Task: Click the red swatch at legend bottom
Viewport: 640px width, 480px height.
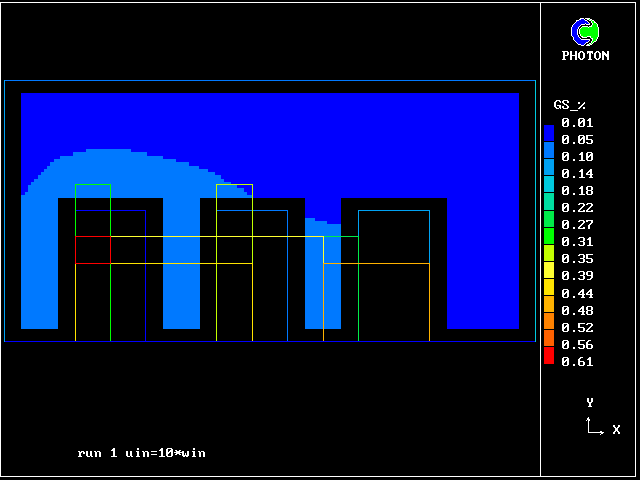Action: click(549, 356)
